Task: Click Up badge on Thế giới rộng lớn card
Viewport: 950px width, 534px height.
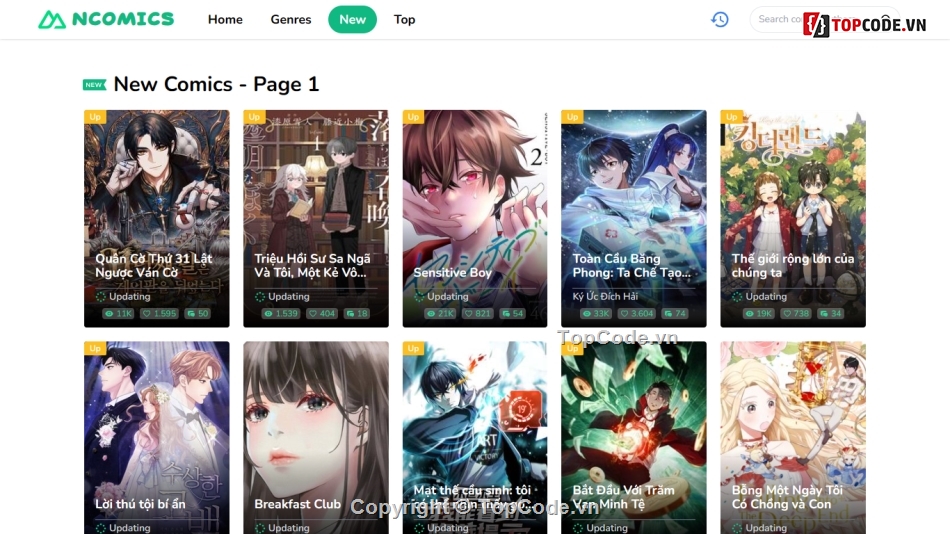Action: [731, 116]
